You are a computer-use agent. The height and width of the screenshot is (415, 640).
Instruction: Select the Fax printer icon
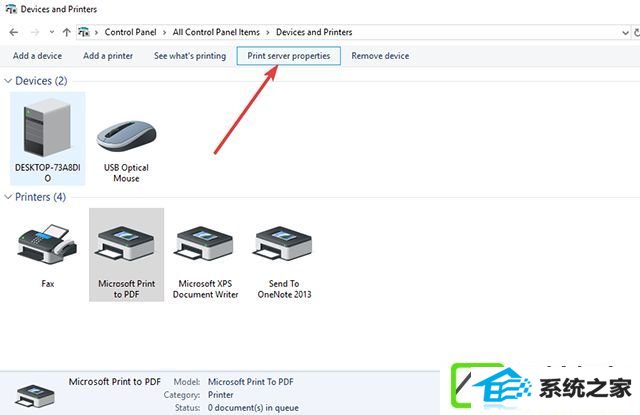coord(47,243)
